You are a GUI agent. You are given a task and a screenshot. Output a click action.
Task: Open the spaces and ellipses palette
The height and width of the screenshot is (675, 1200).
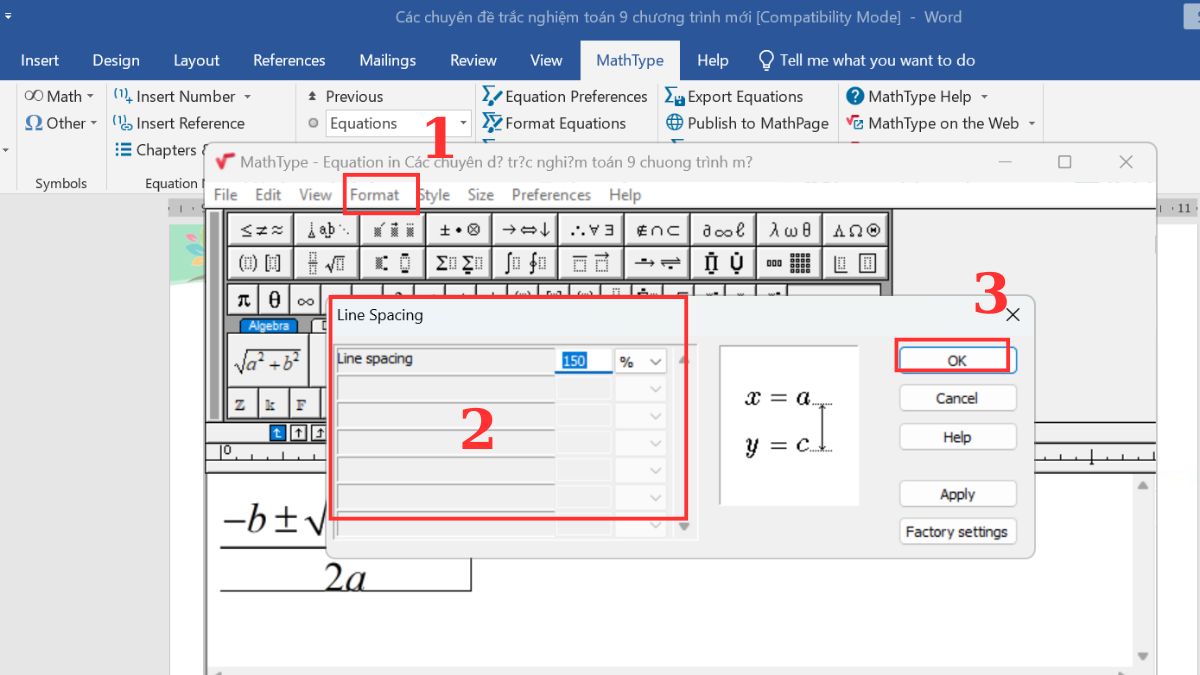pos(327,229)
